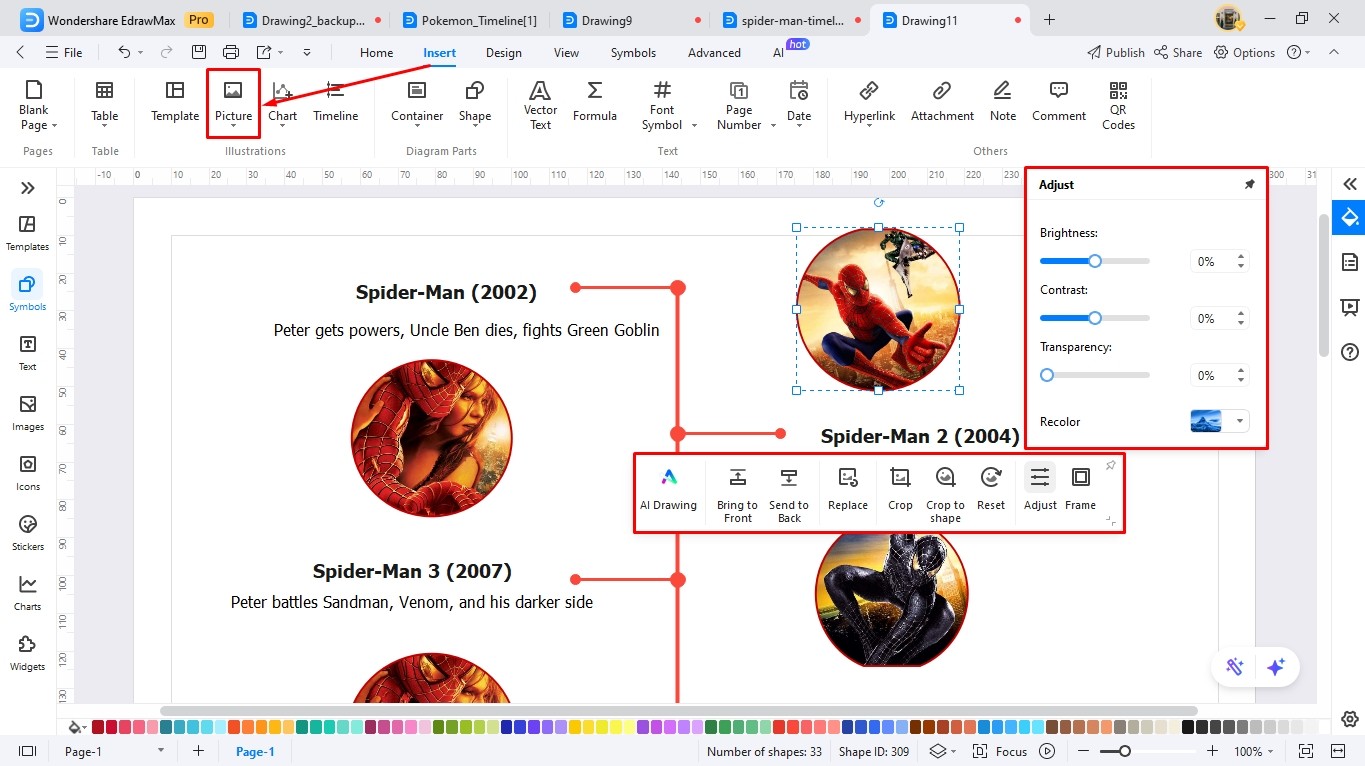1365x766 pixels.
Task: Open the View ribbon tab
Action: 566,53
